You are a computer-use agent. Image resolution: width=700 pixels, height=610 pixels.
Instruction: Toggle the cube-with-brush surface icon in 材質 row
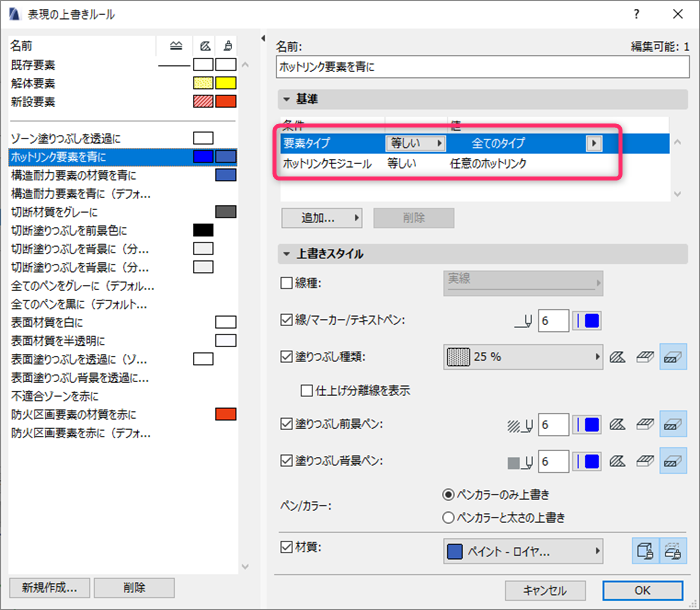click(x=646, y=551)
